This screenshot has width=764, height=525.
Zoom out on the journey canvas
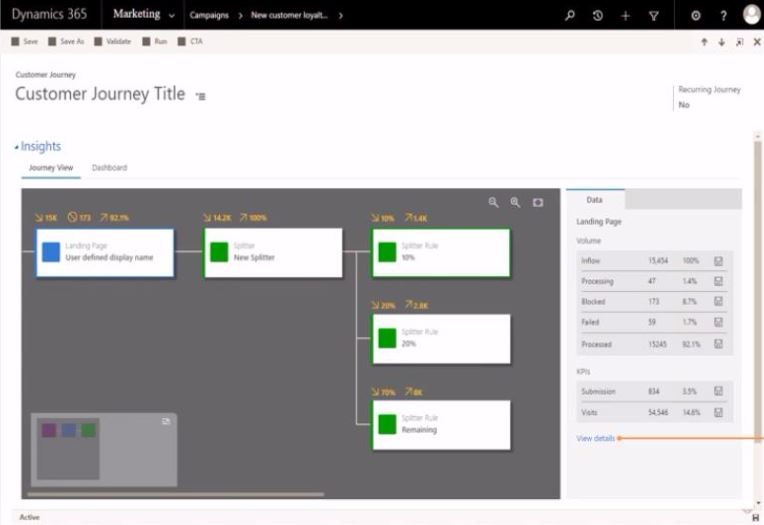pos(493,202)
